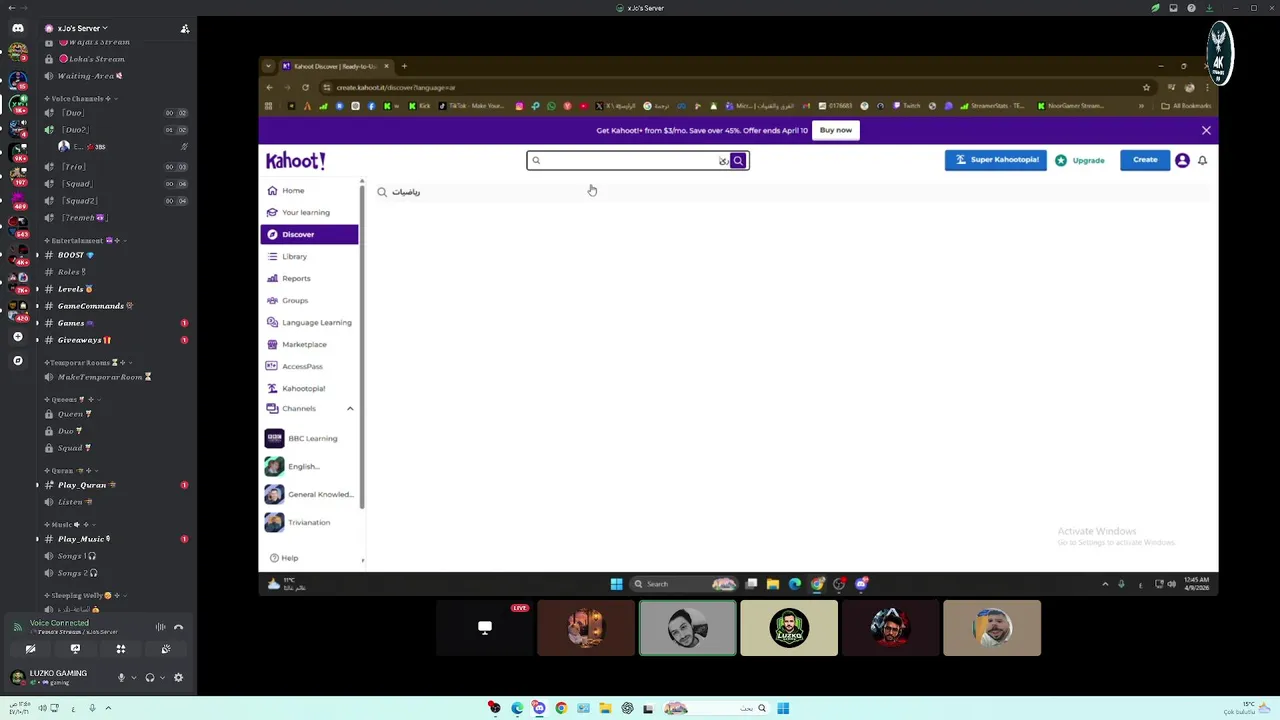Viewport: 1280px width, 720px height.
Task: Open Kahoot notifications bell
Action: click(x=1202, y=160)
